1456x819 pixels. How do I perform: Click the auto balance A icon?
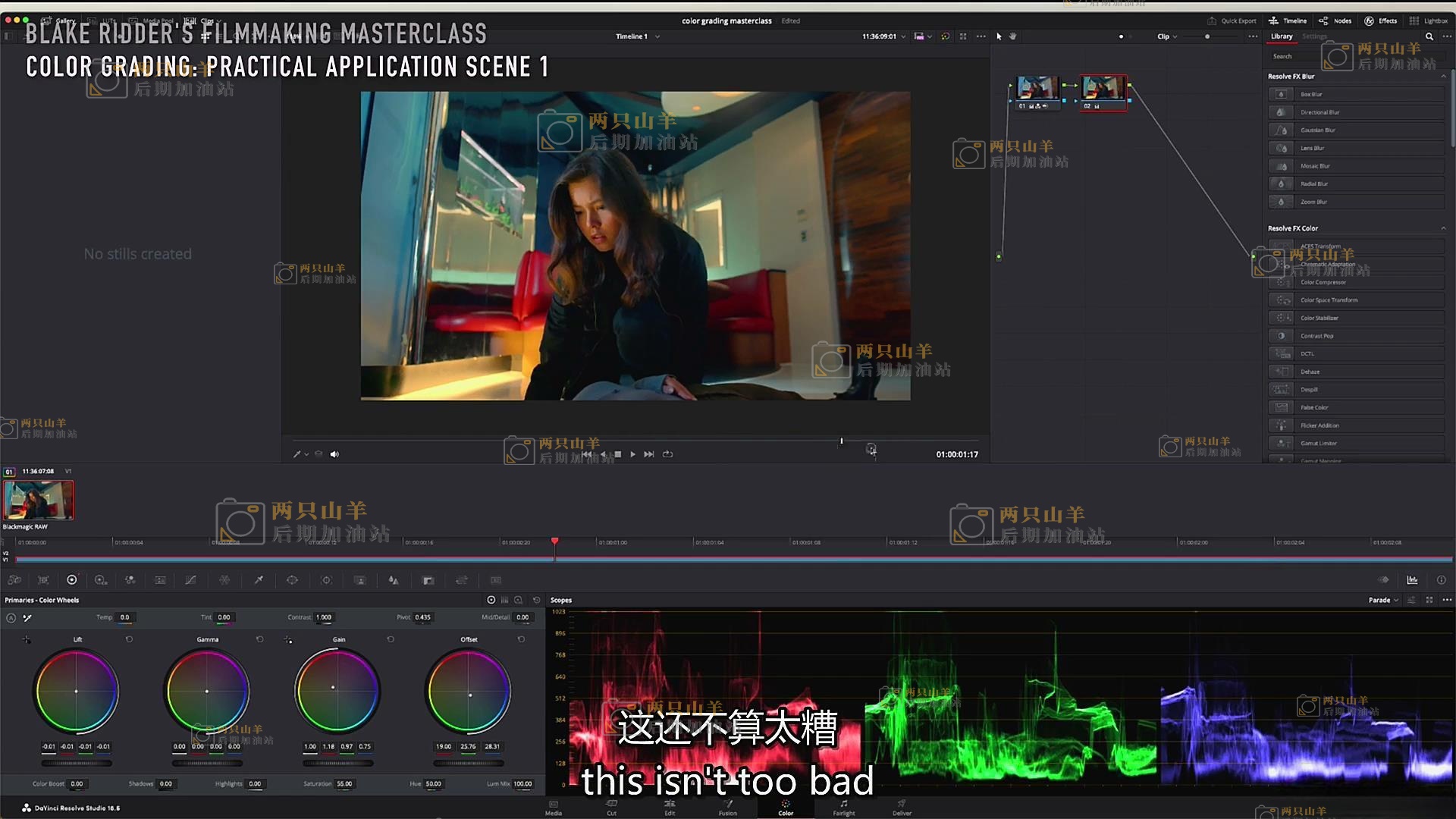point(11,618)
